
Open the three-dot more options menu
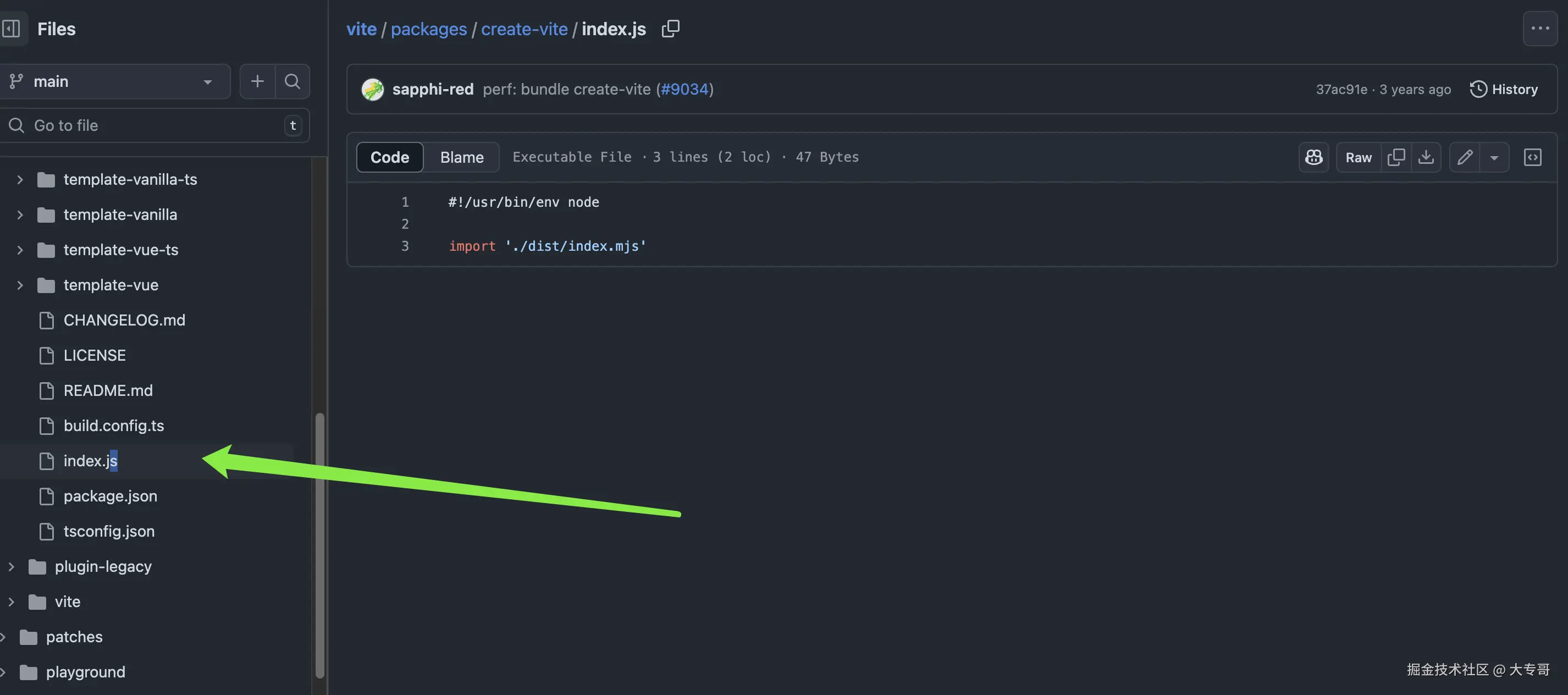1539,29
